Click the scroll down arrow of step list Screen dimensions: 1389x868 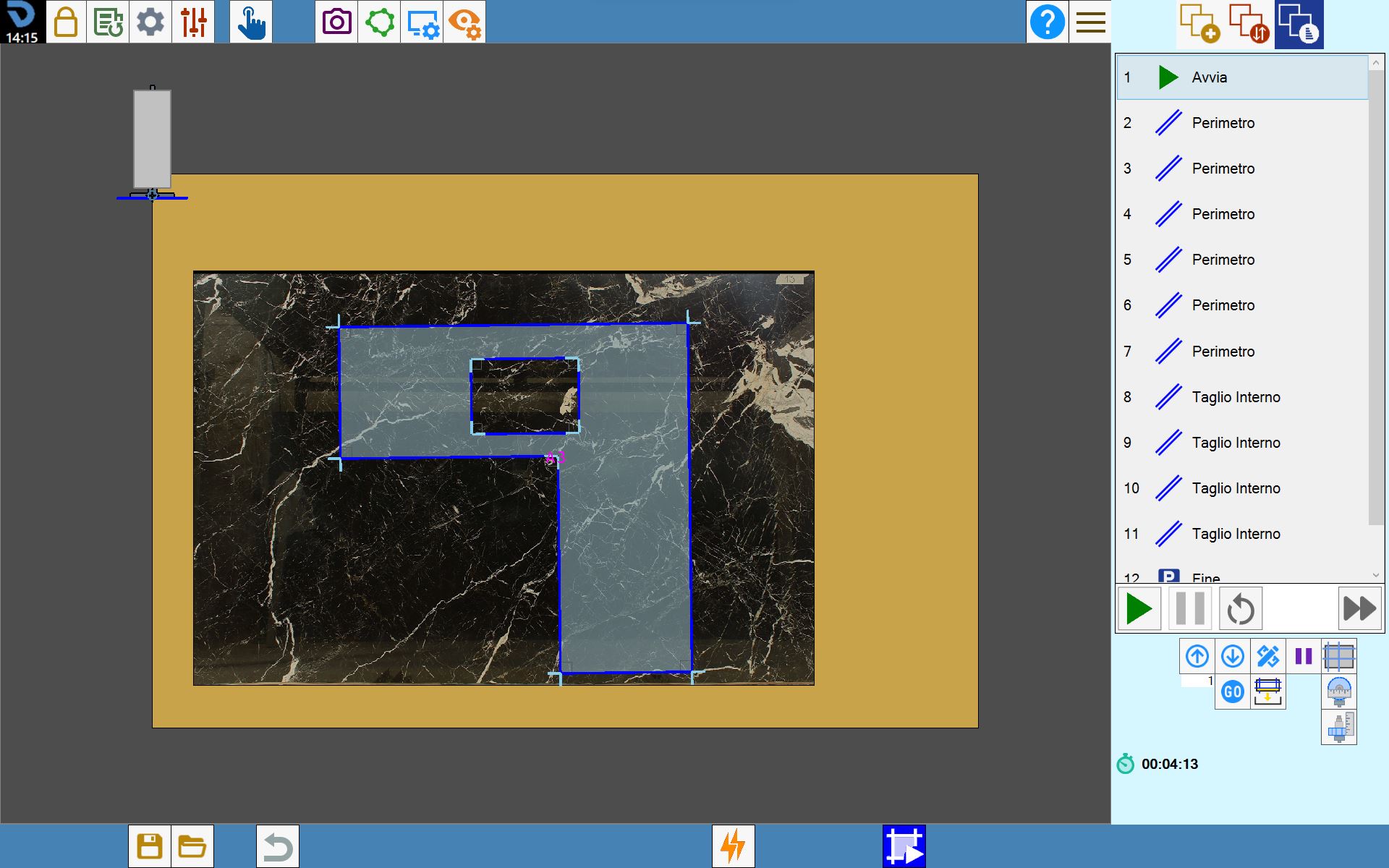[1376, 575]
